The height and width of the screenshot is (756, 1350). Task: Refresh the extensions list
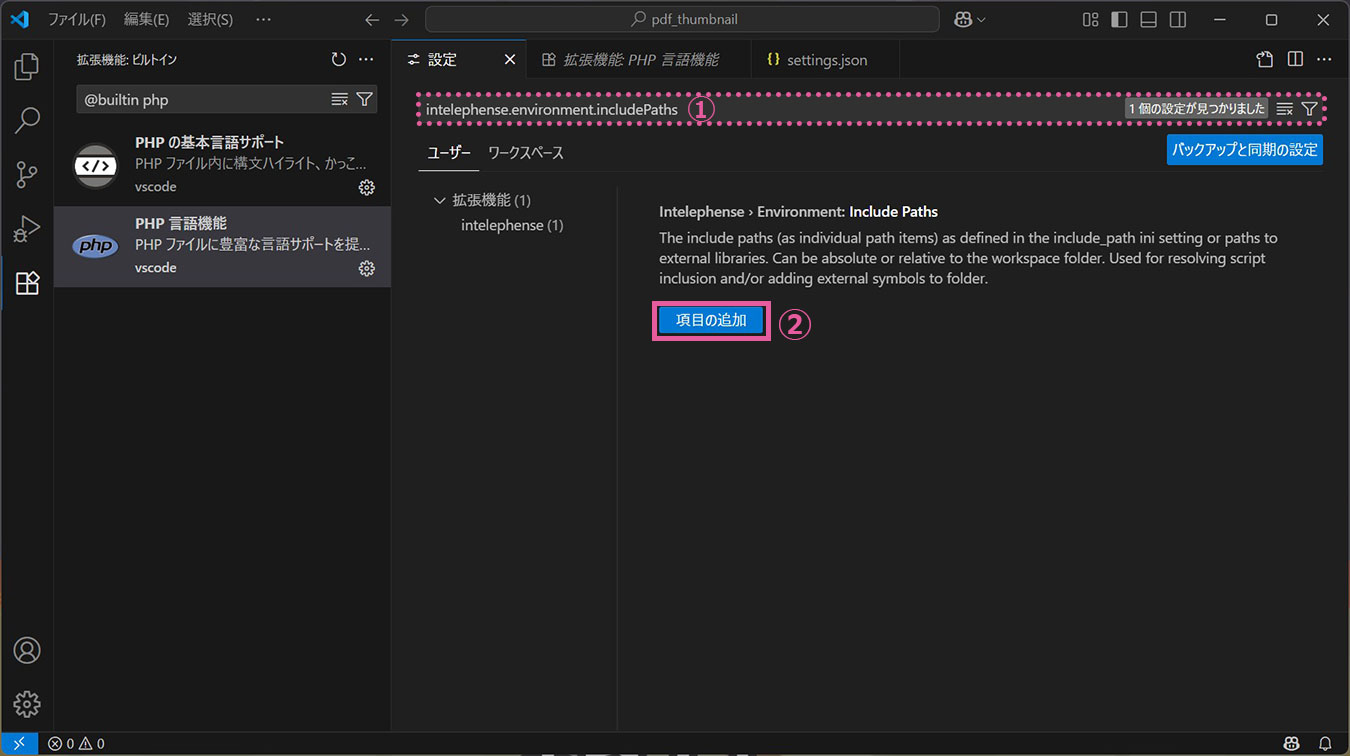click(x=339, y=60)
